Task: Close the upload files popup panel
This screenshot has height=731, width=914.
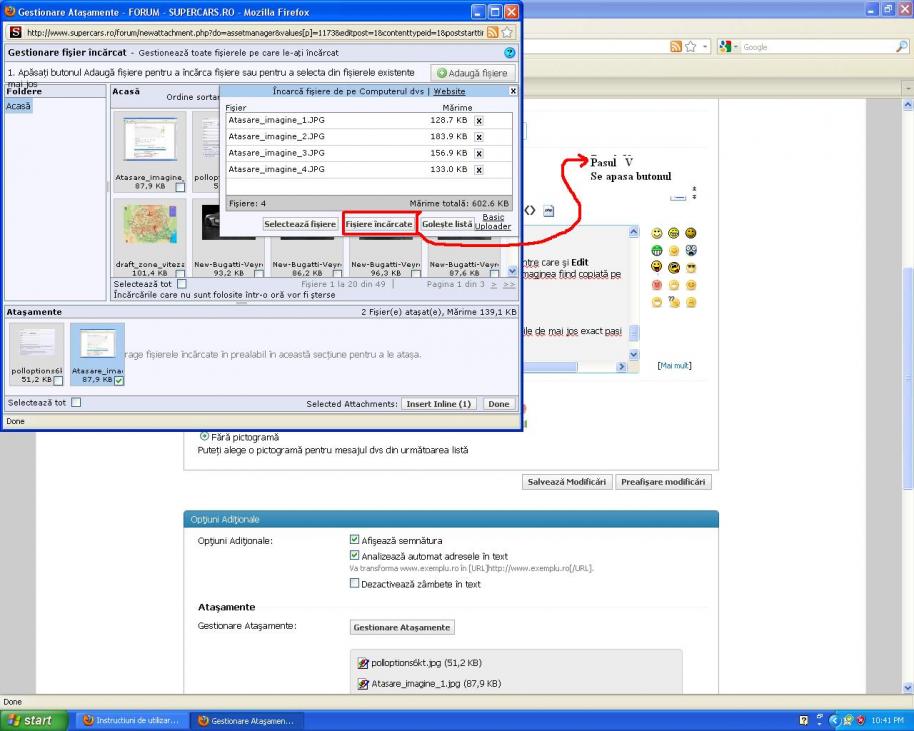Action: click(513, 90)
